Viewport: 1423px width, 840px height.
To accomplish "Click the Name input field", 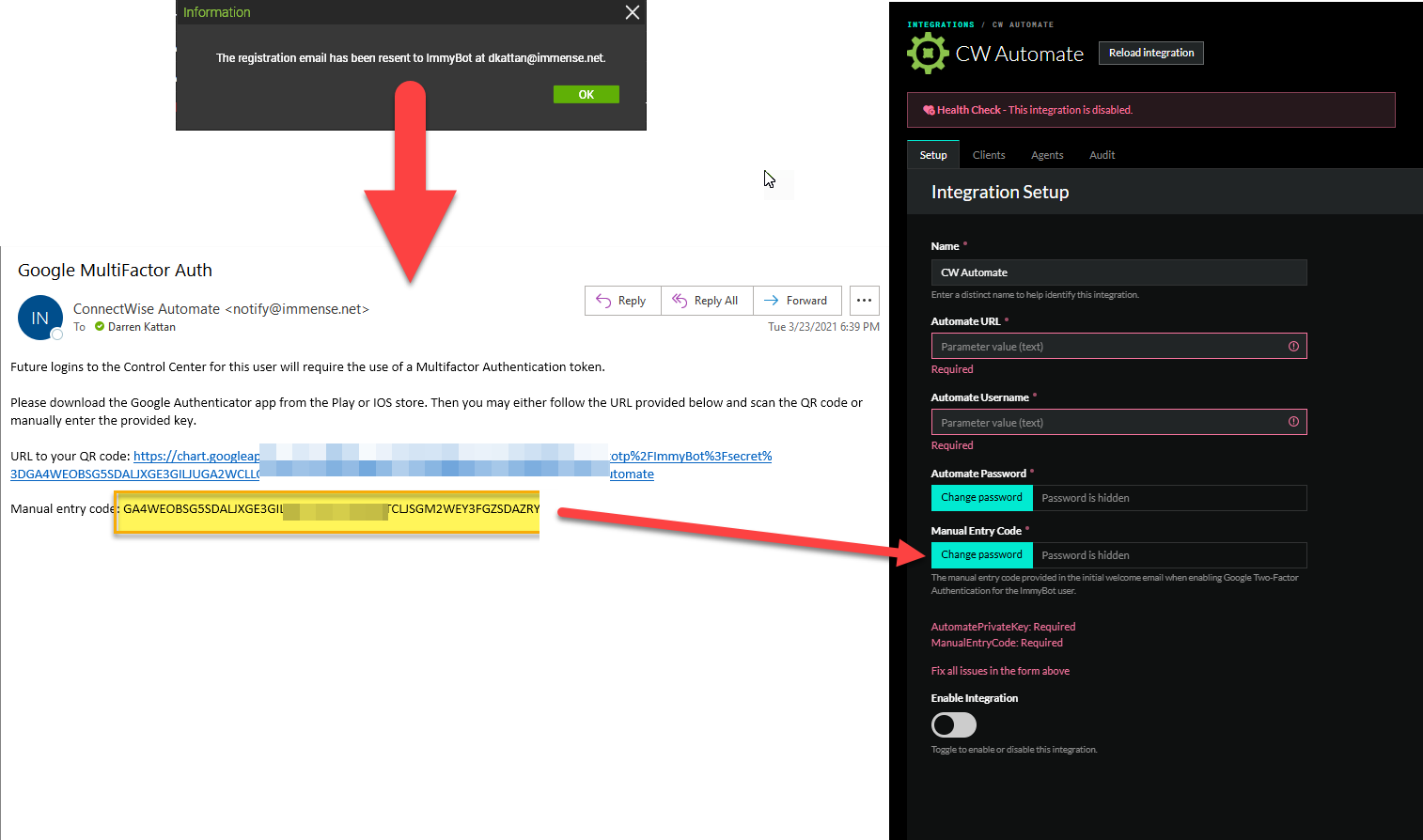I will pyautogui.click(x=1118, y=272).
